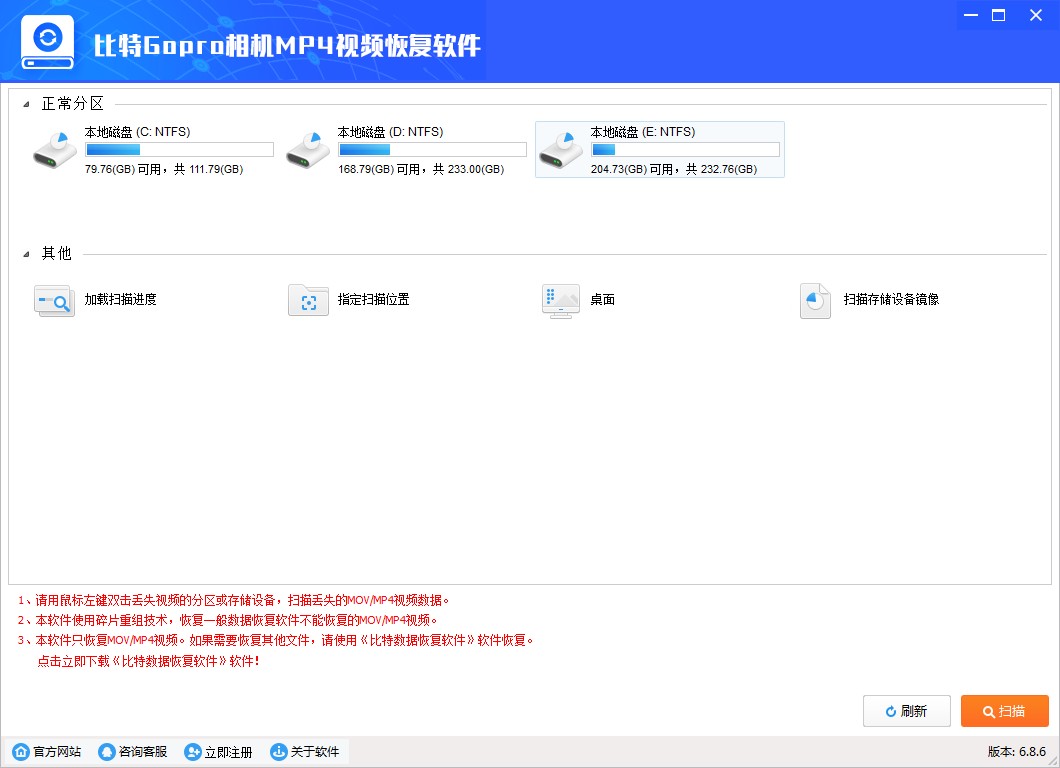Open 关于软件 link in status bar

point(314,752)
